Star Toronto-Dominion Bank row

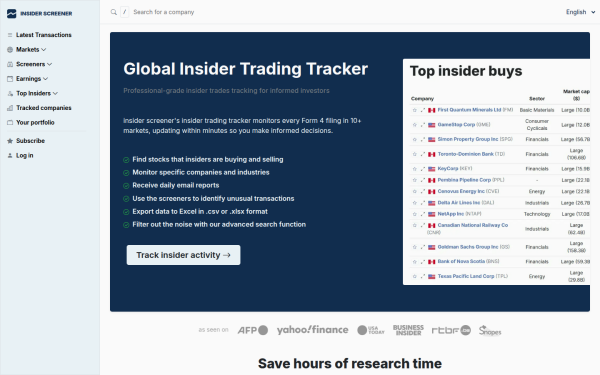pos(414,154)
